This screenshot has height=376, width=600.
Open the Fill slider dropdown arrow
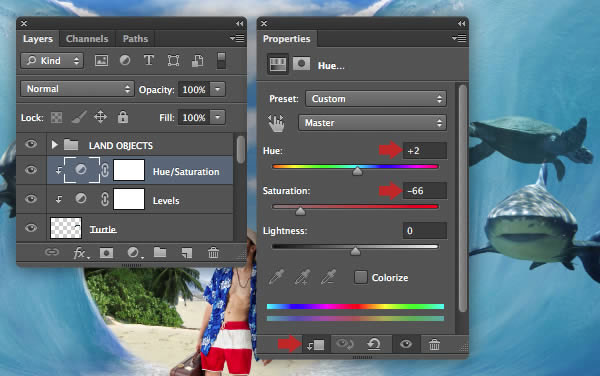(217, 117)
